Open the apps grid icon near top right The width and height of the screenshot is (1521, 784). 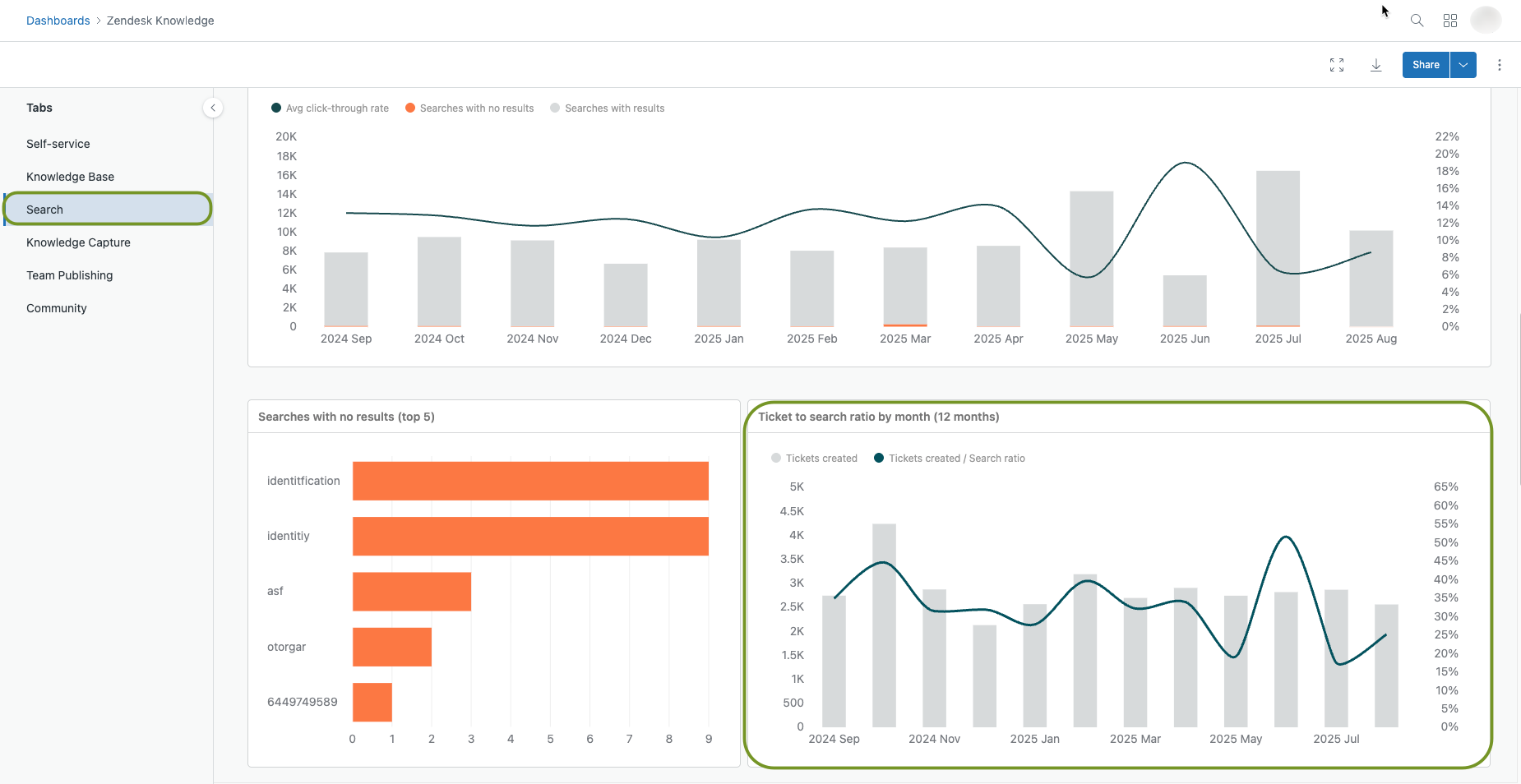coord(1449,20)
